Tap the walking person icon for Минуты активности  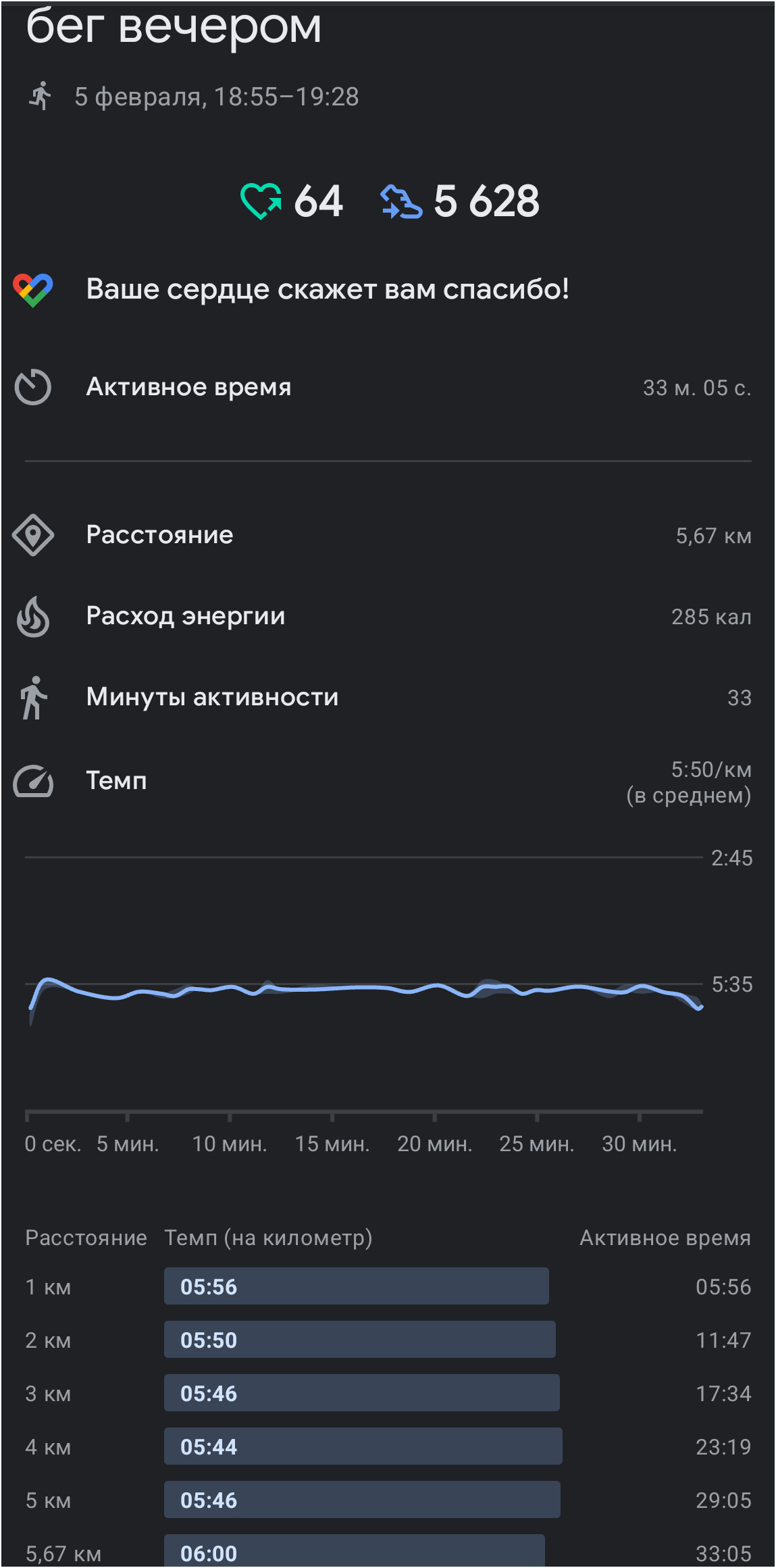[32, 697]
